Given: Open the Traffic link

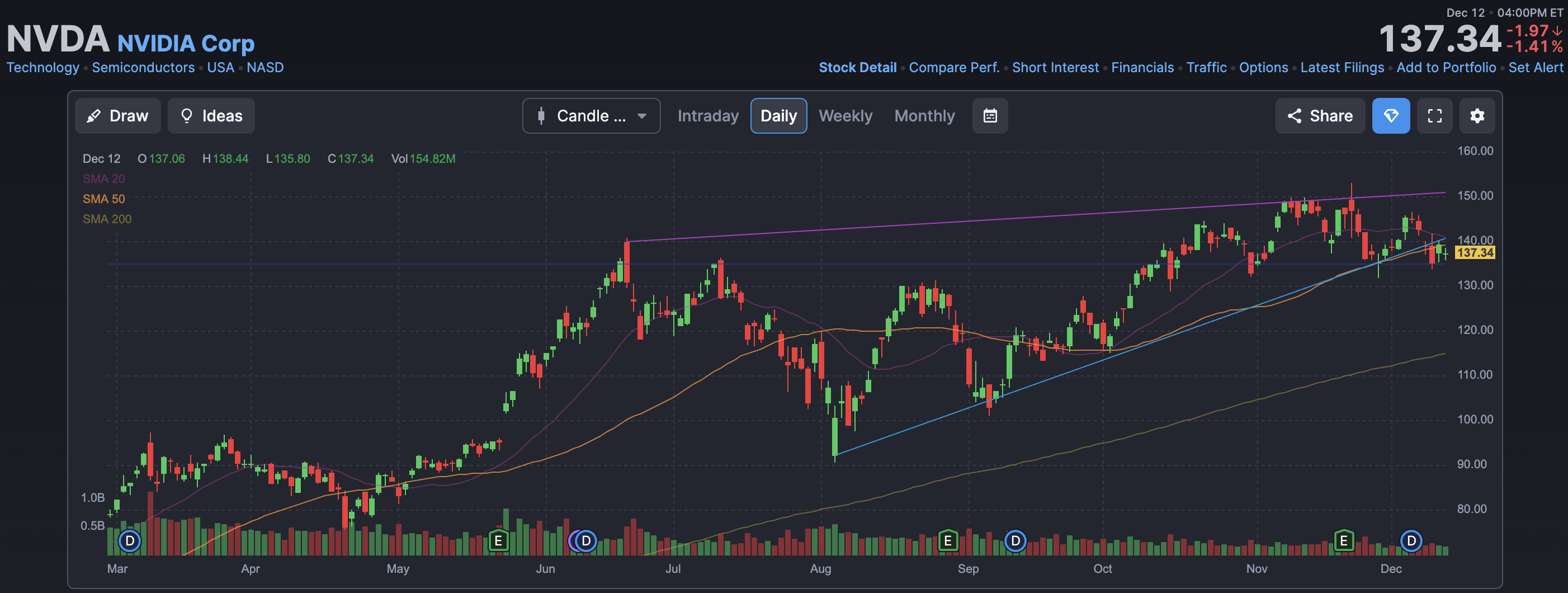Looking at the screenshot, I should 1206,68.
